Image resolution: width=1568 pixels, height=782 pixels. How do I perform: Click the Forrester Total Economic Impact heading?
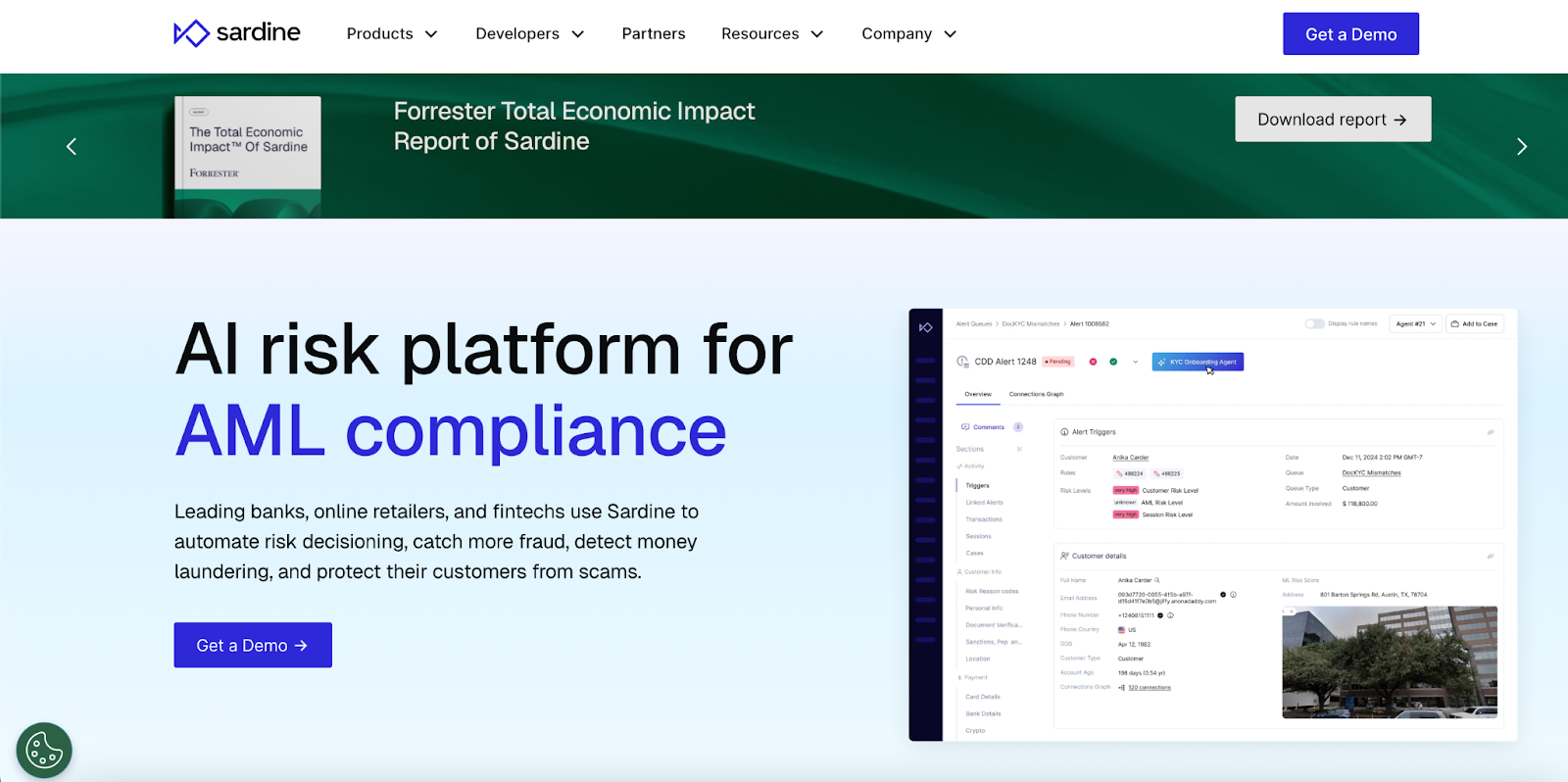click(x=574, y=126)
